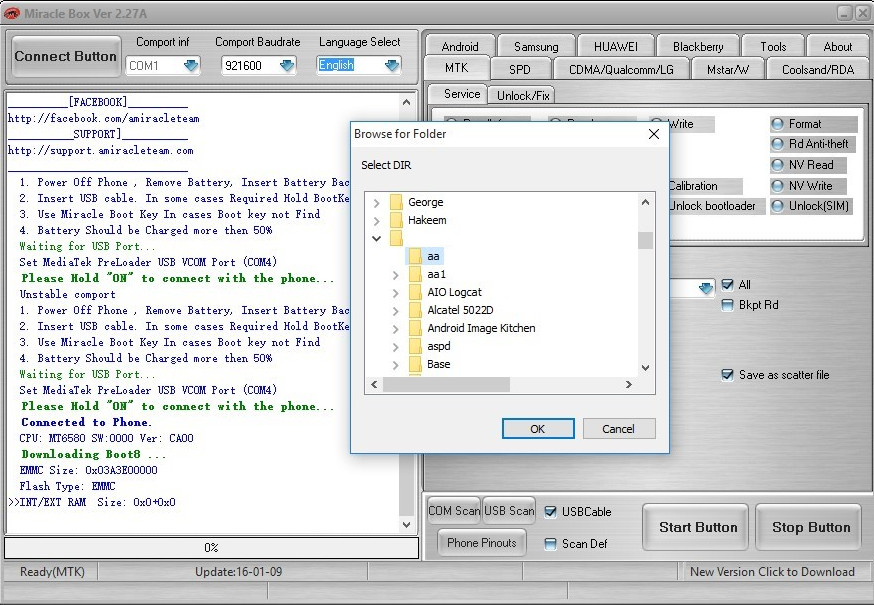Expand the Alcatel 5022D folder node
This screenshot has height=605, width=874.
(396, 310)
